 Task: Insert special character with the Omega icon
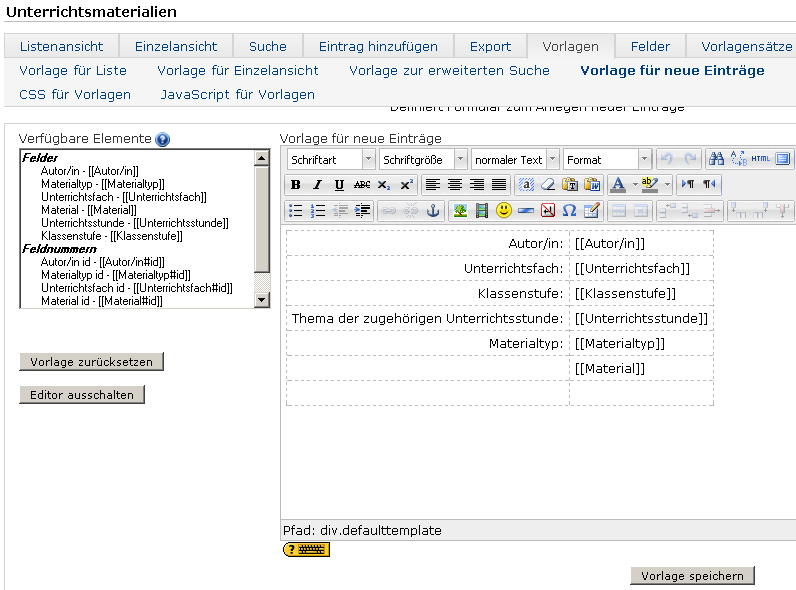[x=569, y=211]
